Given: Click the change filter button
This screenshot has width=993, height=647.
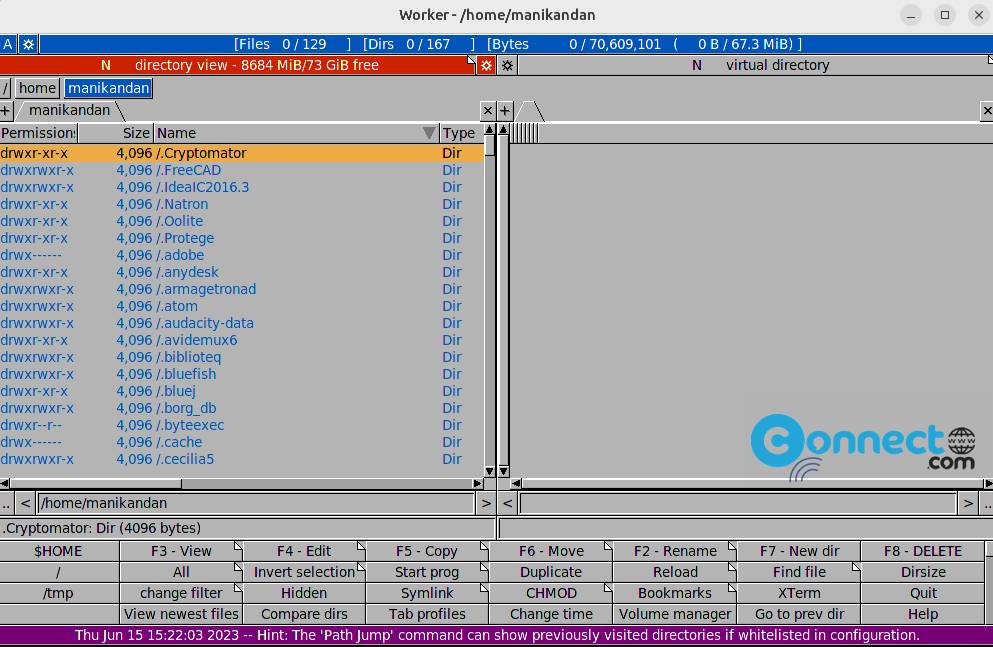Looking at the screenshot, I should 181,593.
